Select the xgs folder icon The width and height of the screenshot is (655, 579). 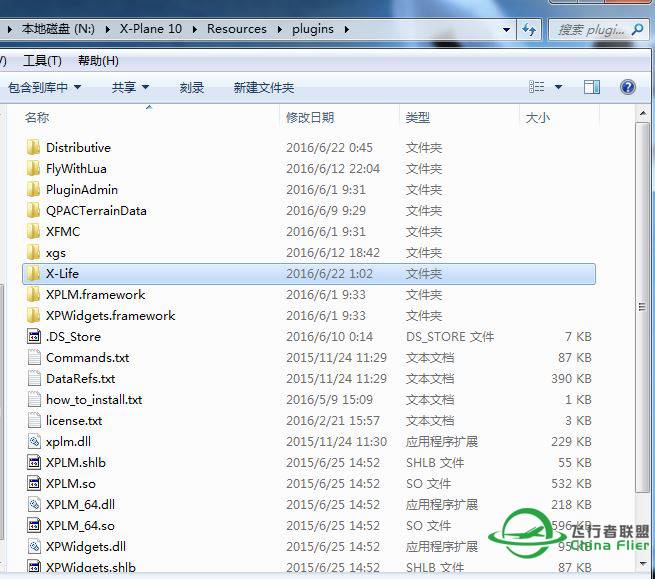tap(33, 252)
